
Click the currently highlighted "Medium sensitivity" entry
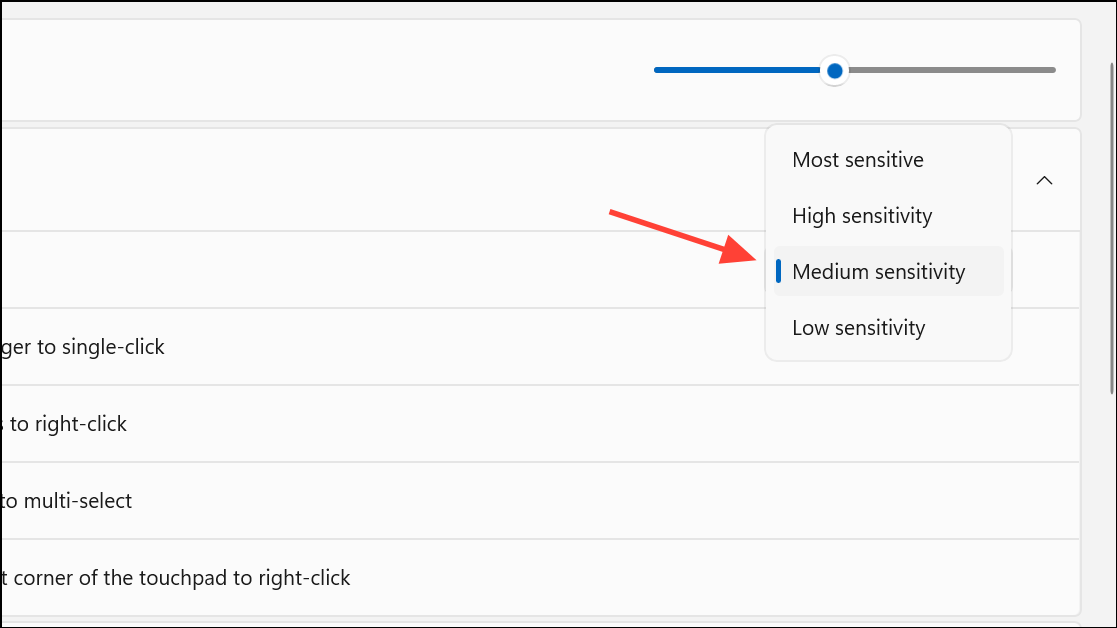(x=878, y=271)
